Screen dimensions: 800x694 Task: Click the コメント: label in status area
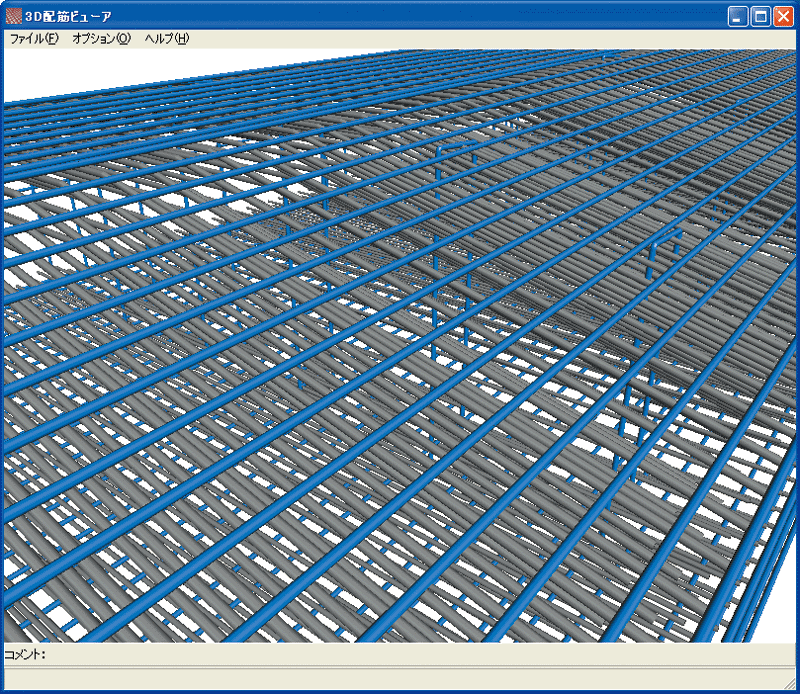(25, 654)
